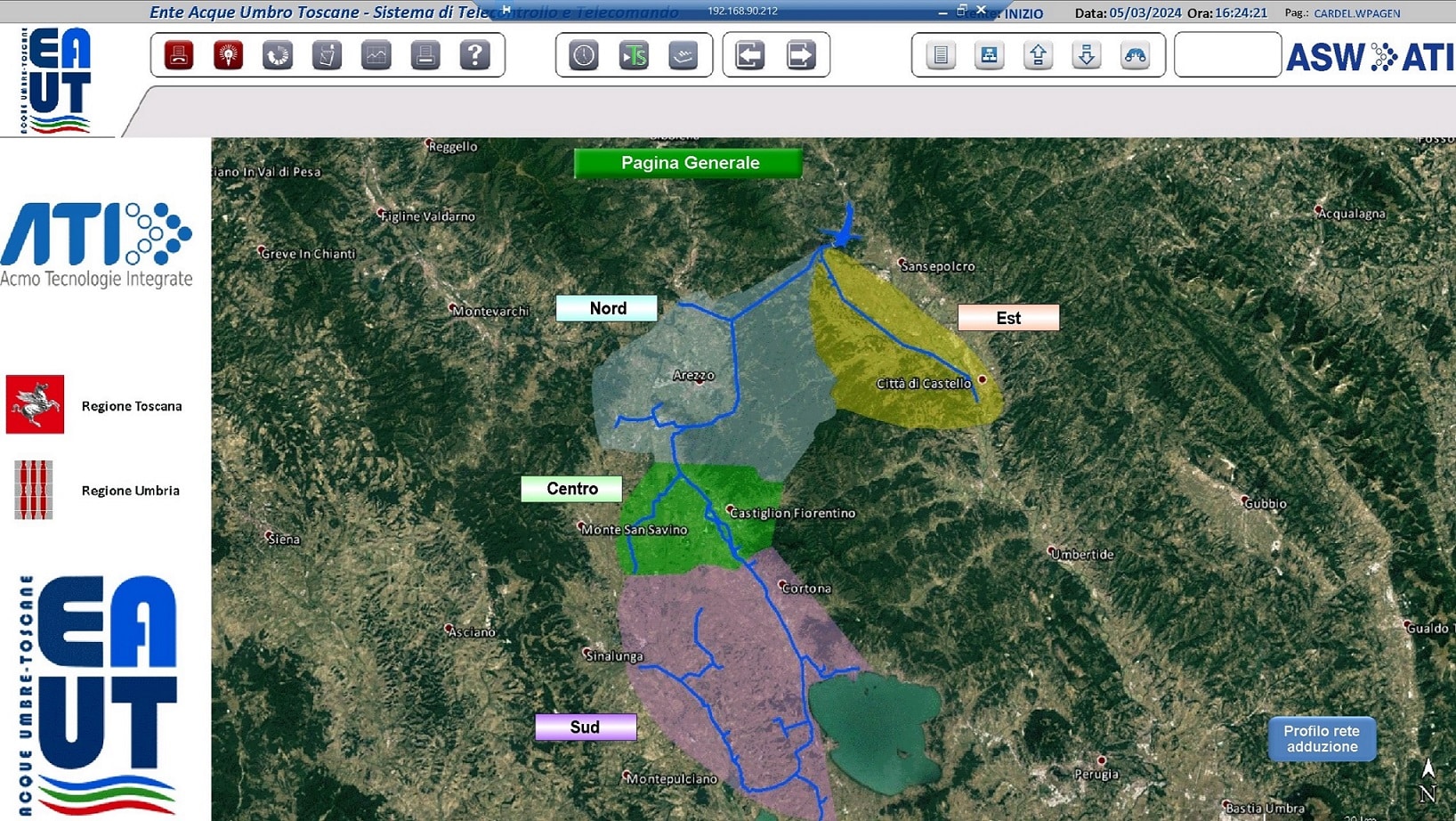
Task: Select the Nord zone label
Action: coord(607,308)
